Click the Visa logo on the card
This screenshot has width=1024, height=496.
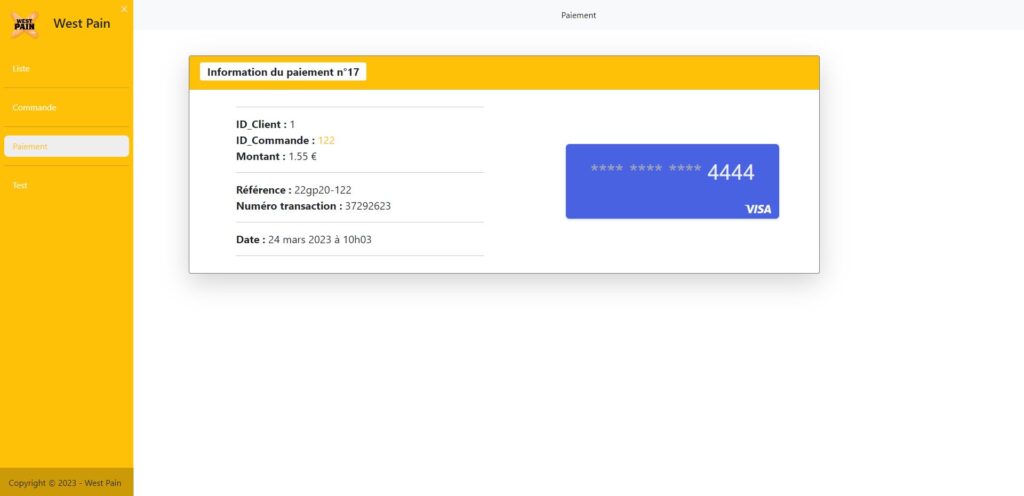(x=758, y=209)
